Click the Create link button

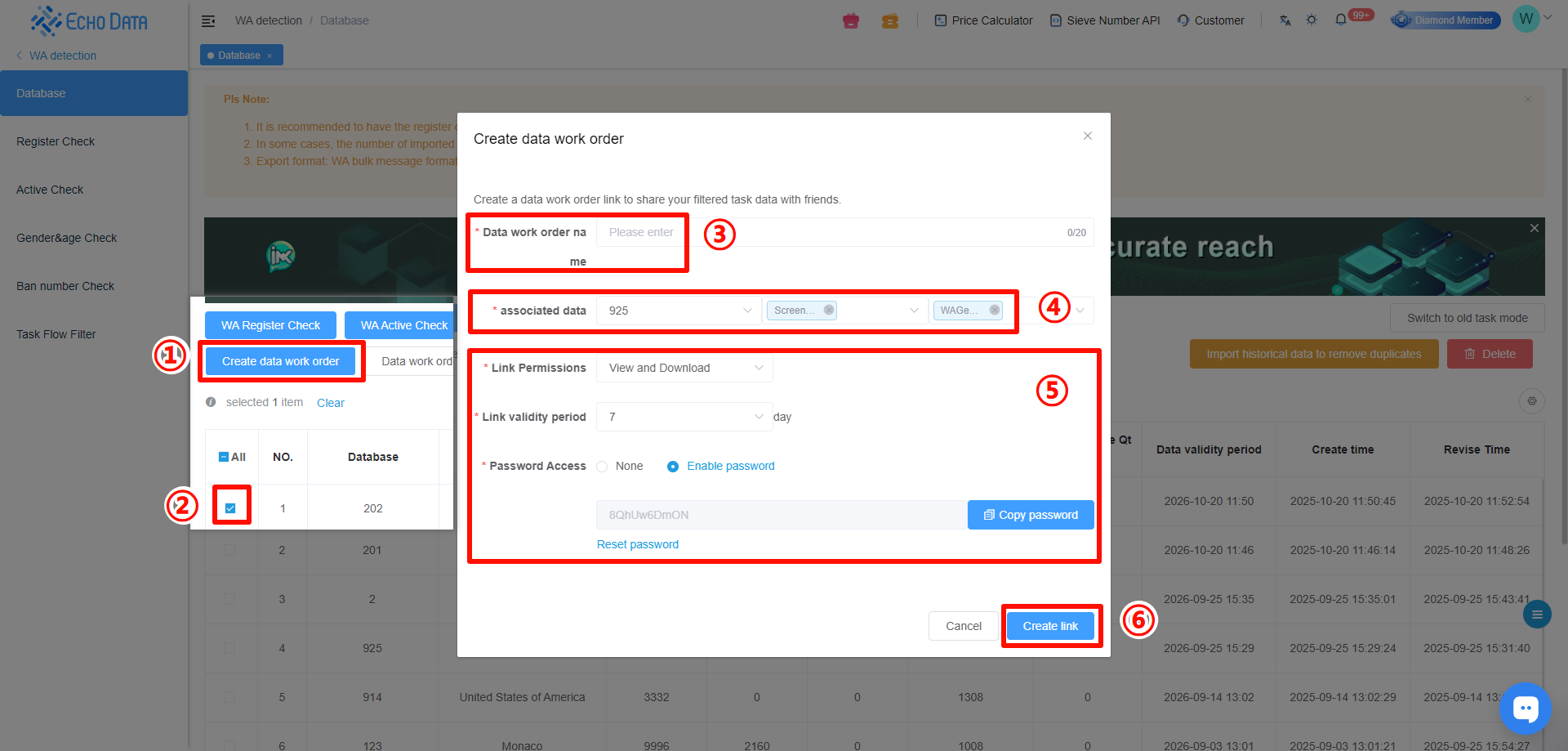pos(1050,626)
